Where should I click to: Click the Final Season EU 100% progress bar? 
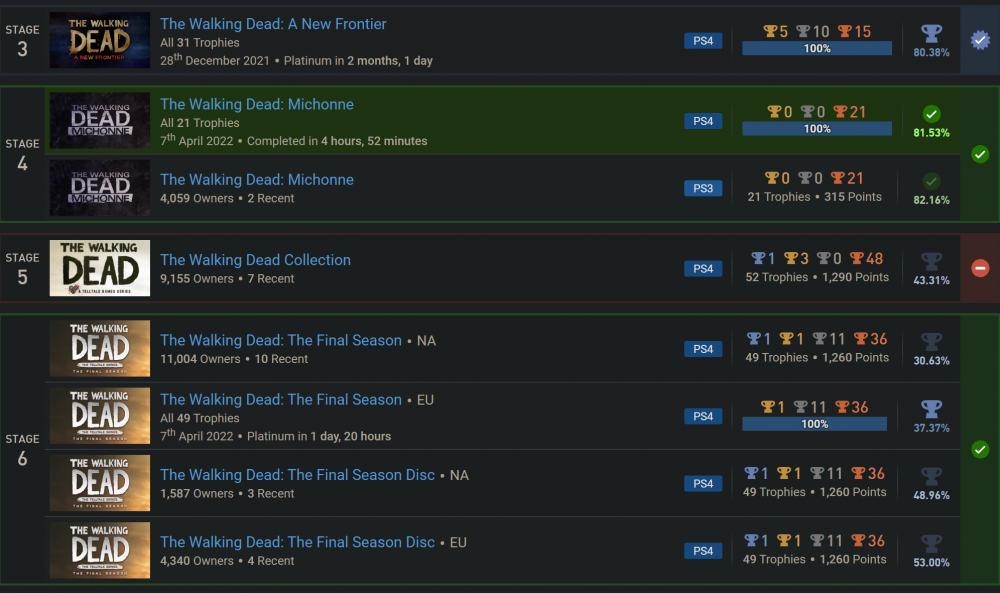coord(814,424)
